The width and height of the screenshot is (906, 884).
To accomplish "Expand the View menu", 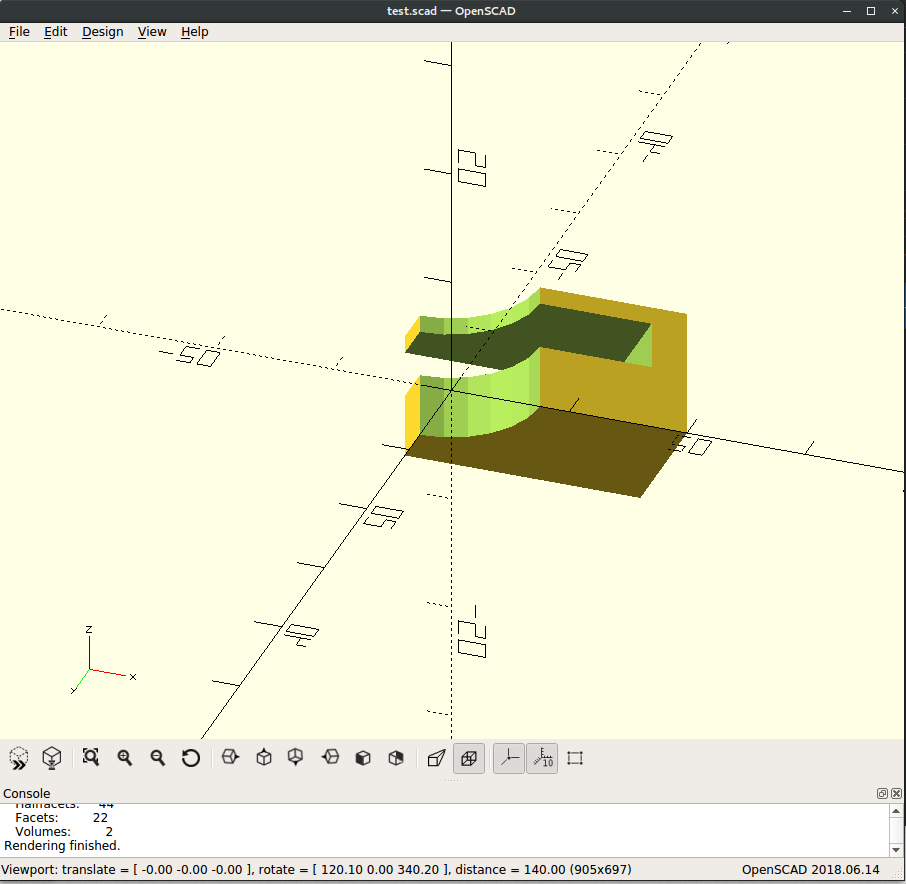I will tap(152, 31).
